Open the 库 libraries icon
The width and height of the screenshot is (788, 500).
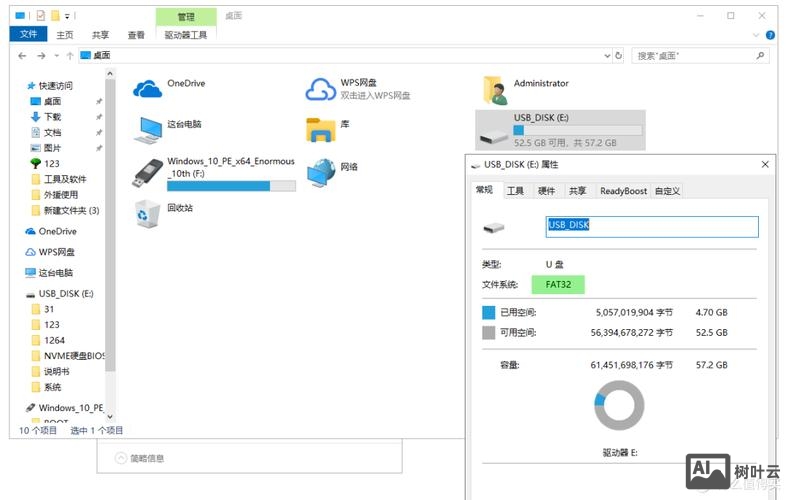320,130
